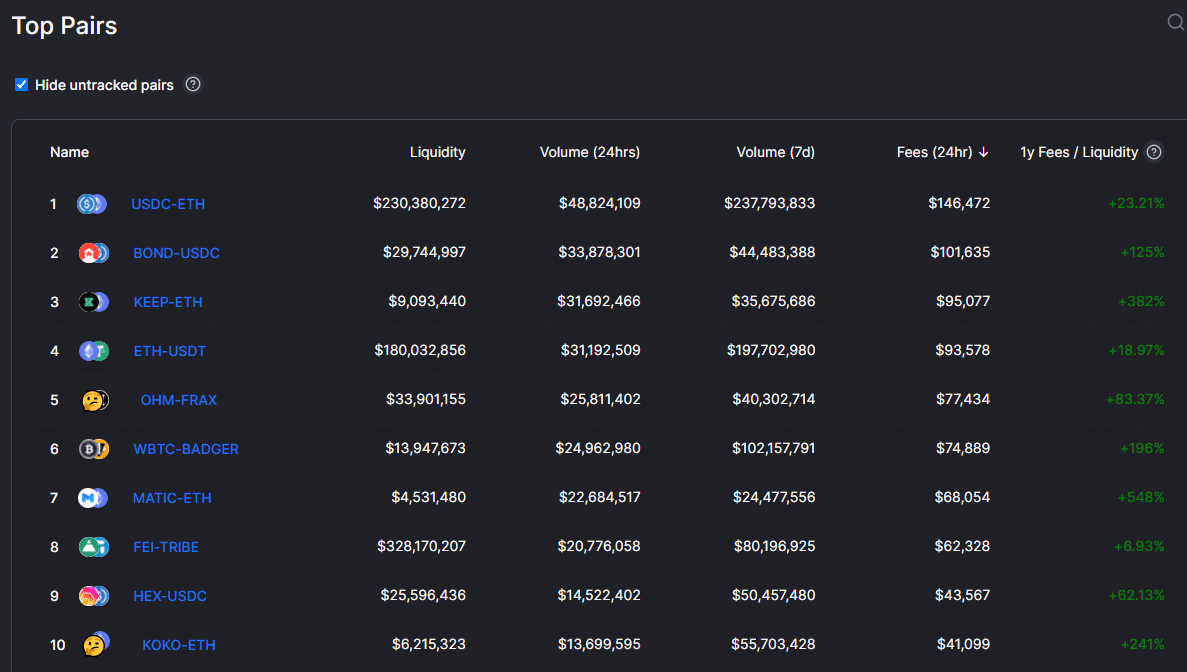Screen dimensions: 1187x672
Task: Select the 24hr fees value $41,099
Action: click(964, 645)
